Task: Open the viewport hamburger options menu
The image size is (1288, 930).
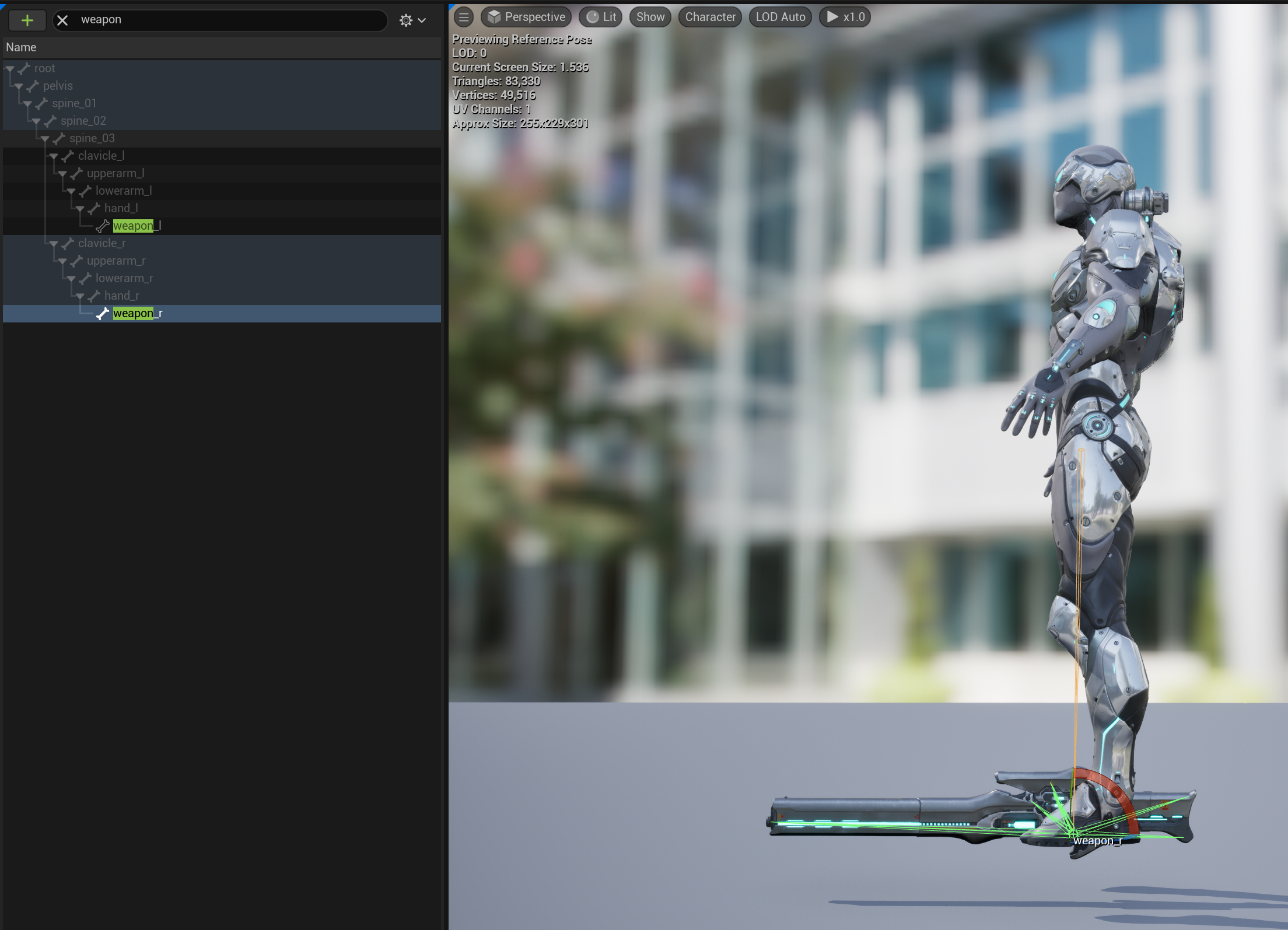Action: pos(464,17)
